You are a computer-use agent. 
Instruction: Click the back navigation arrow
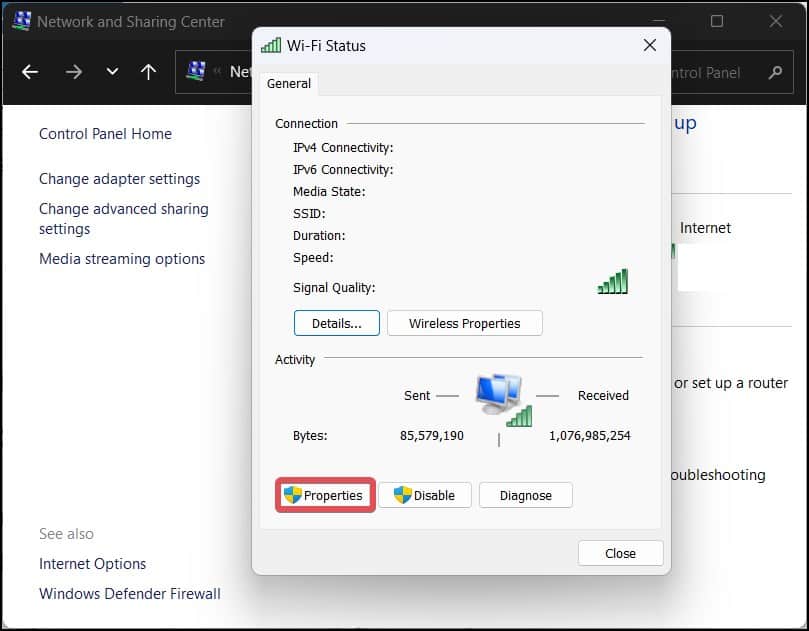coord(30,72)
